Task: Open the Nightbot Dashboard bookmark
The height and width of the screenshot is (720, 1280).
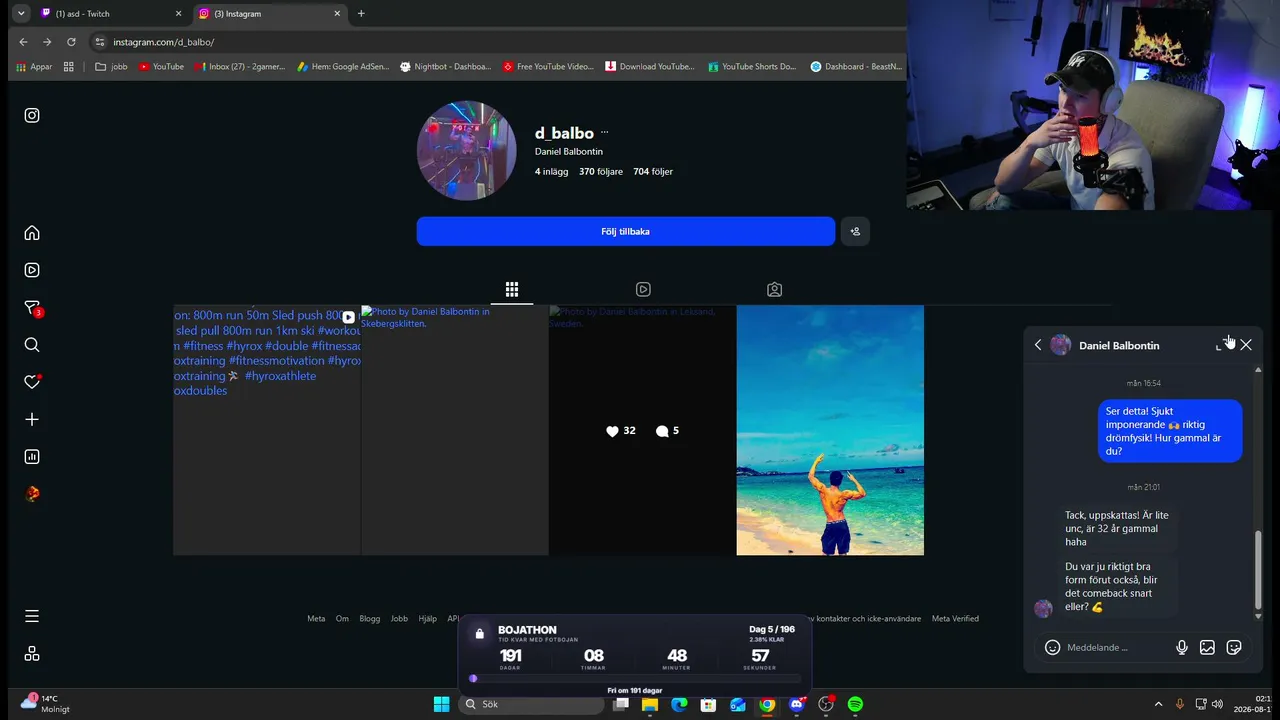Action: click(x=445, y=67)
